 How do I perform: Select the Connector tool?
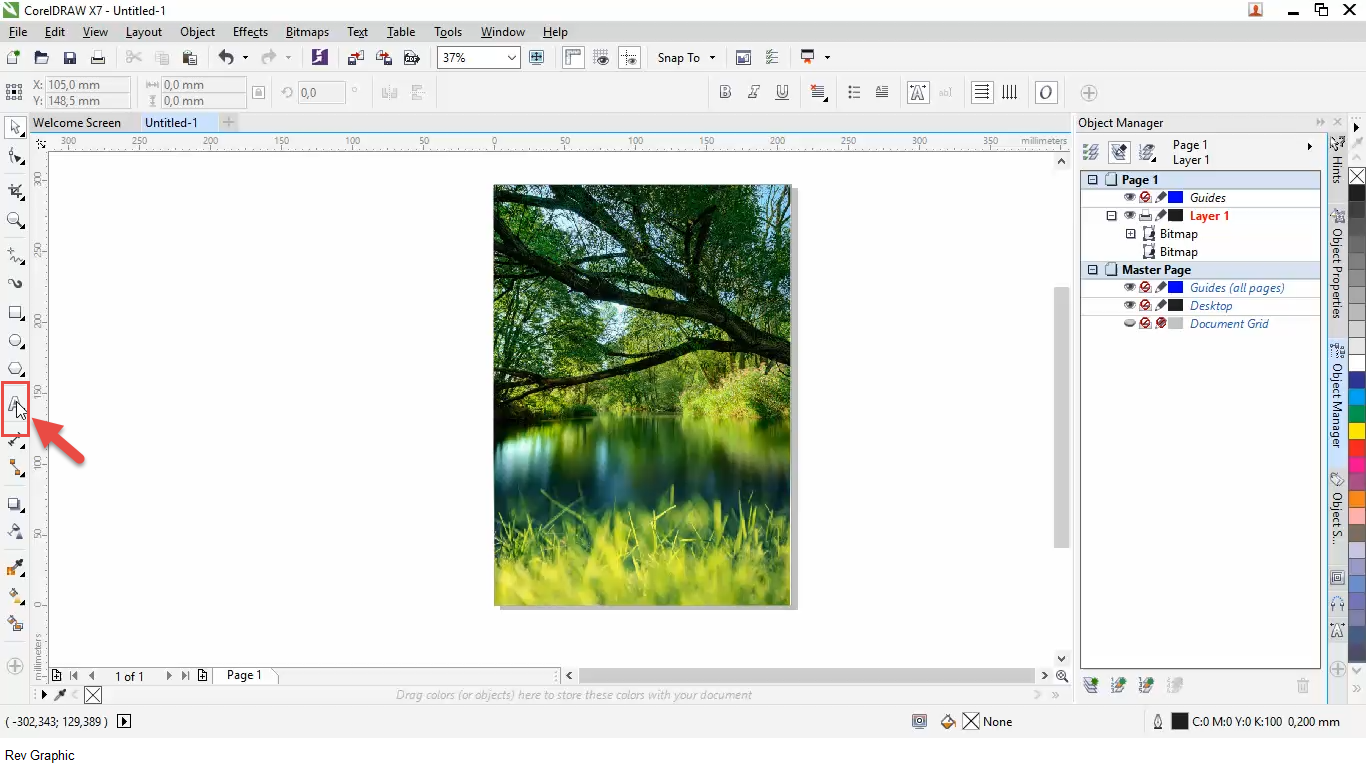pos(15,468)
